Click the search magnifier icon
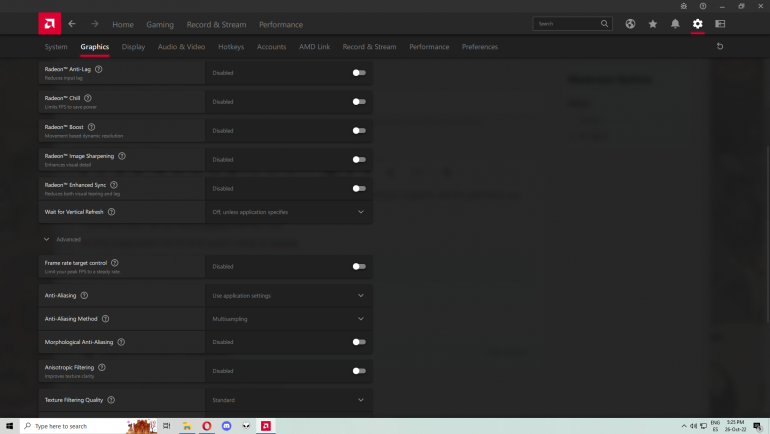770x434 pixels. (x=604, y=24)
